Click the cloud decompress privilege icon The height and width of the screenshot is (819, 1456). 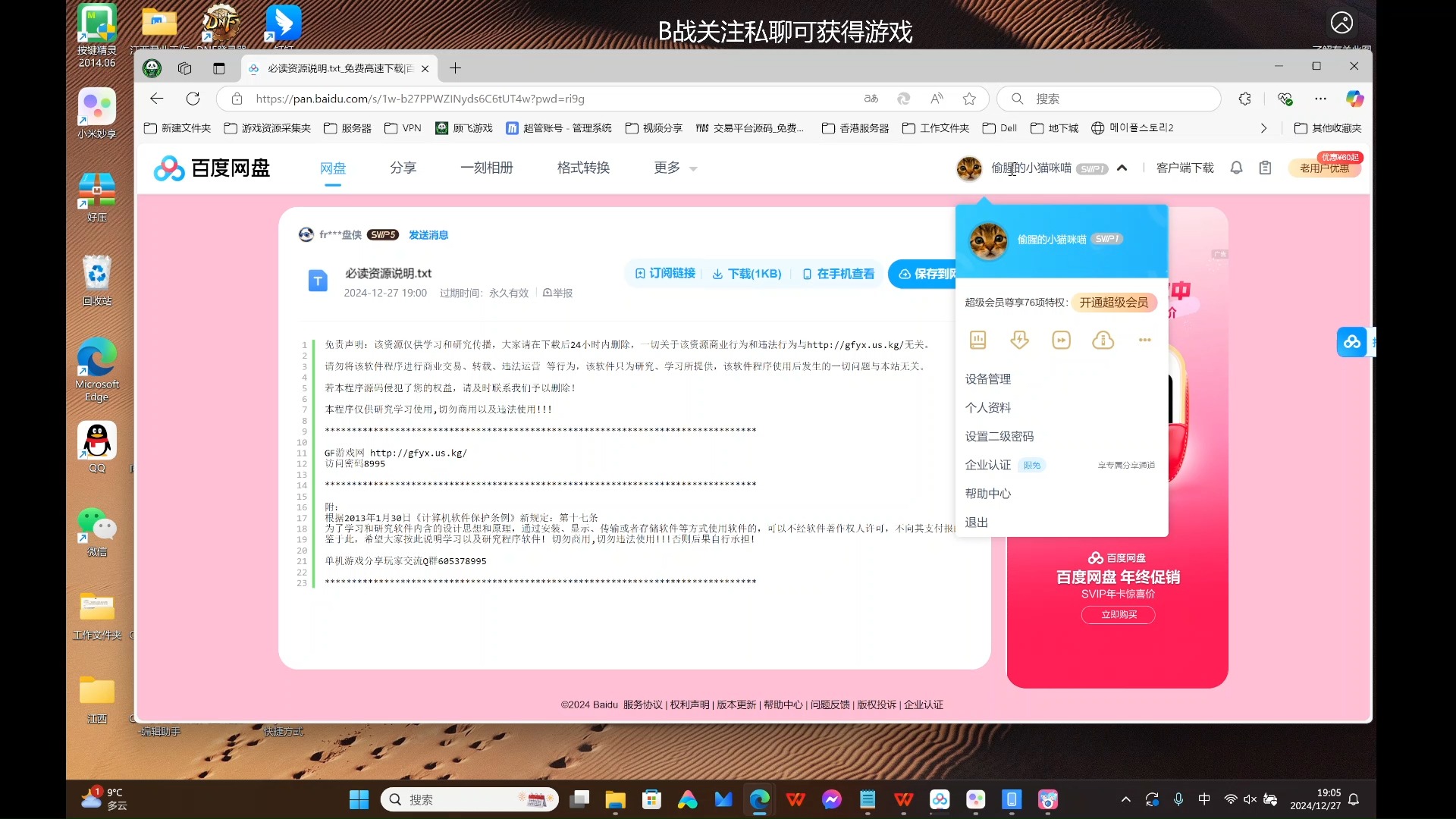1103,340
